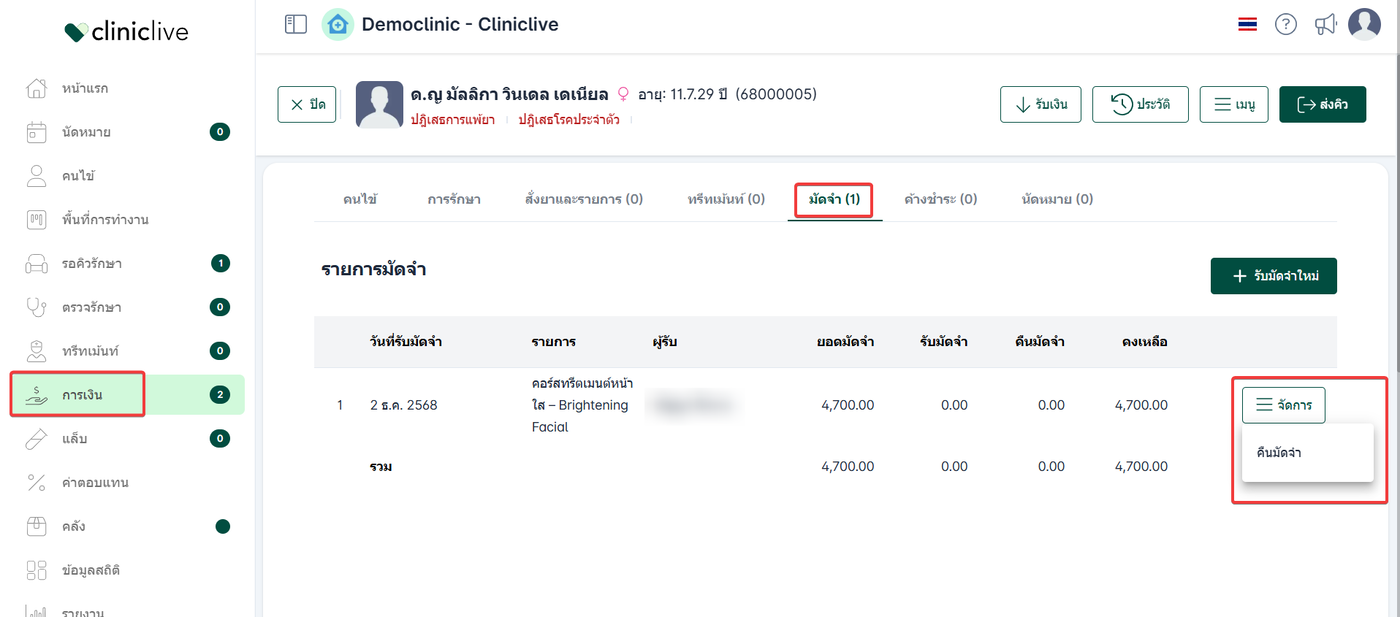1400x617 pixels.
Task: Close patient view with ปิด button
Action: click(307, 104)
